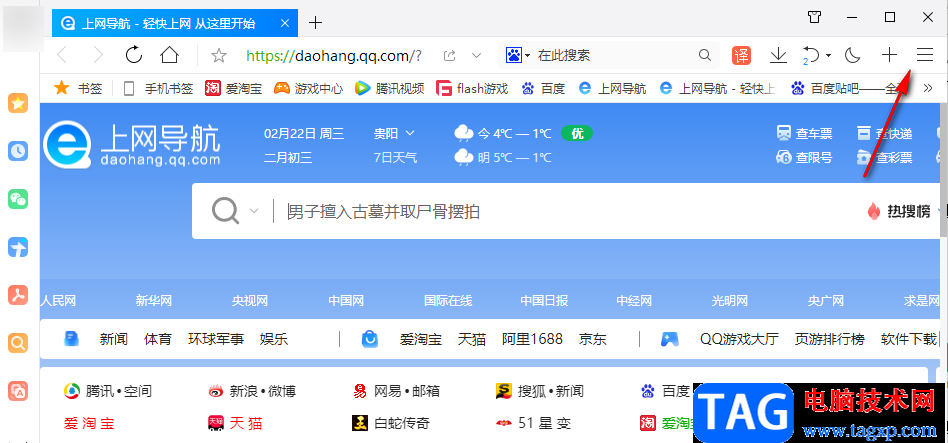The height and width of the screenshot is (443, 948).
Task: Bookmark this page with the star icon
Action: [218, 56]
